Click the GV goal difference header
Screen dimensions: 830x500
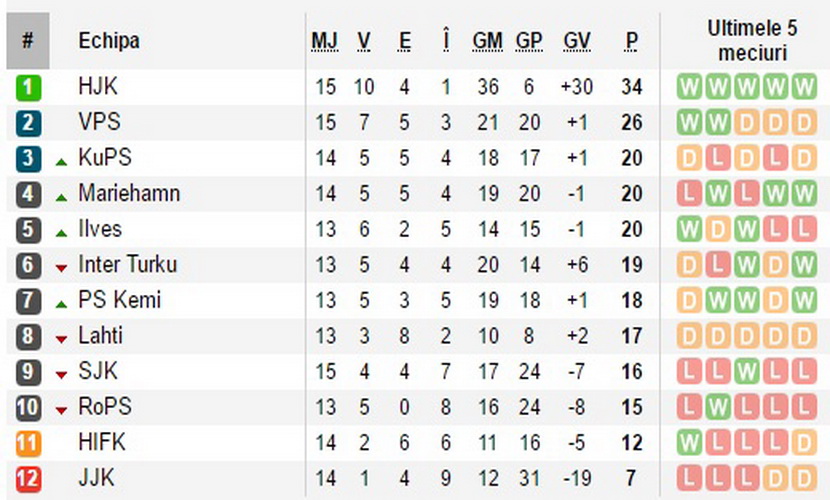coord(576,41)
